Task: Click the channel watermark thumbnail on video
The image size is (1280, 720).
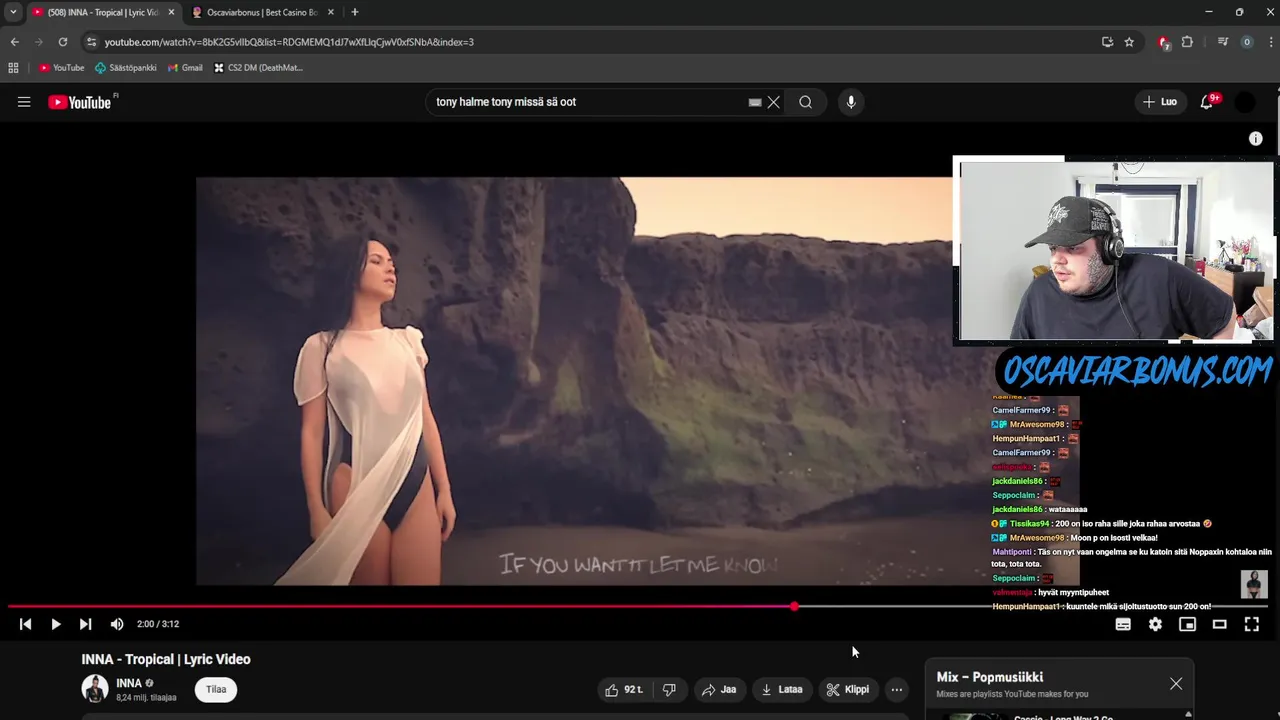Action: pos(1254,584)
